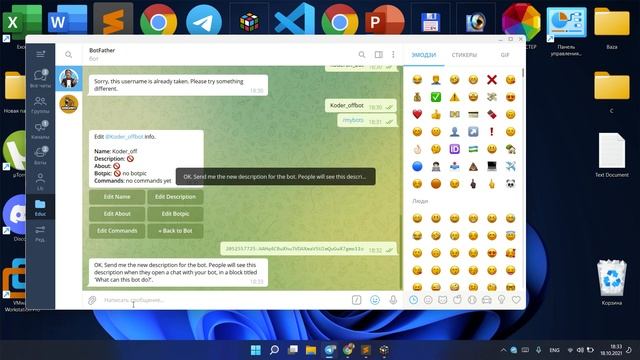Insert the purple ID emoji
The height and width of the screenshot is (360, 640).
[x=454, y=149]
